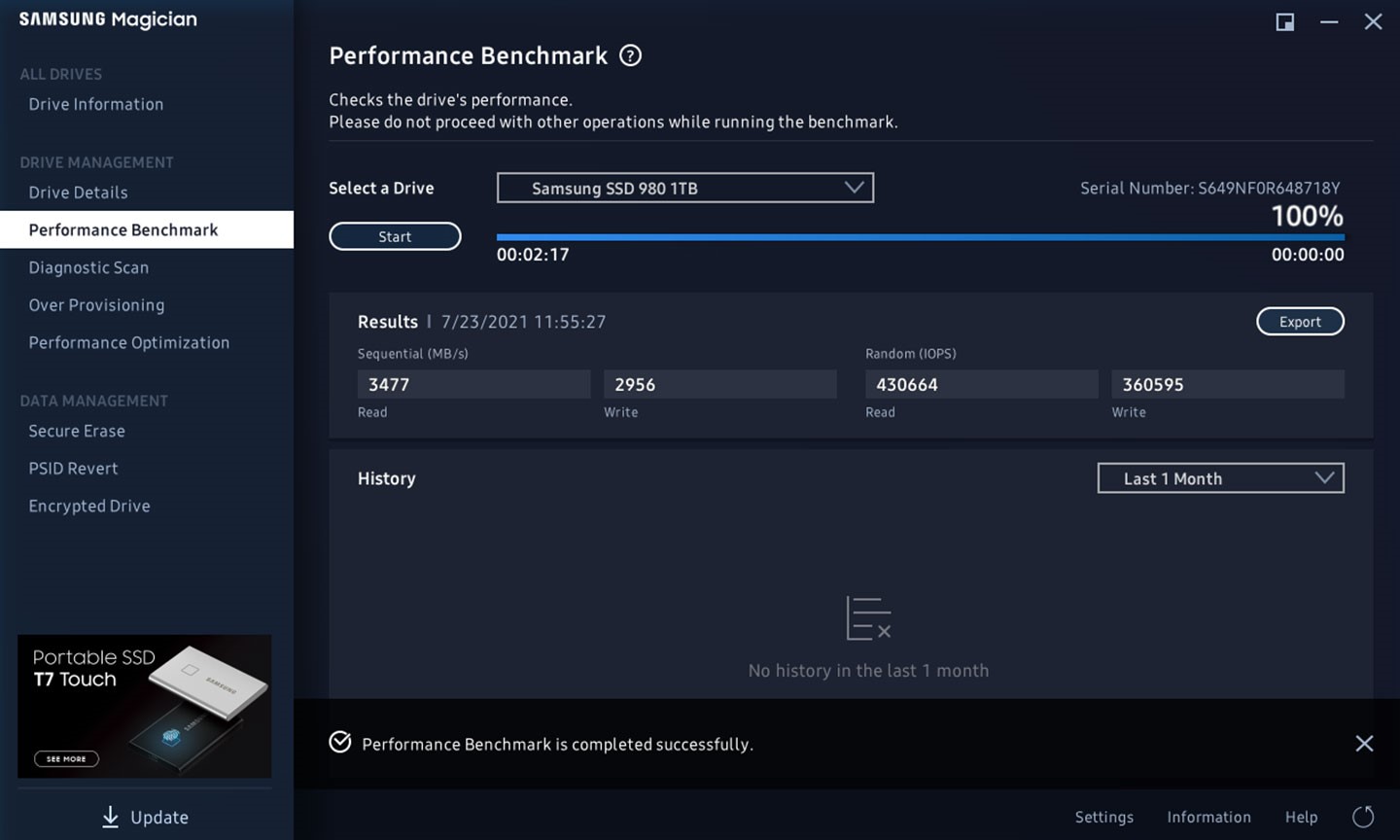Screen dimensions: 1400x840
Task: Open Drive Information page
Action: 96,104
